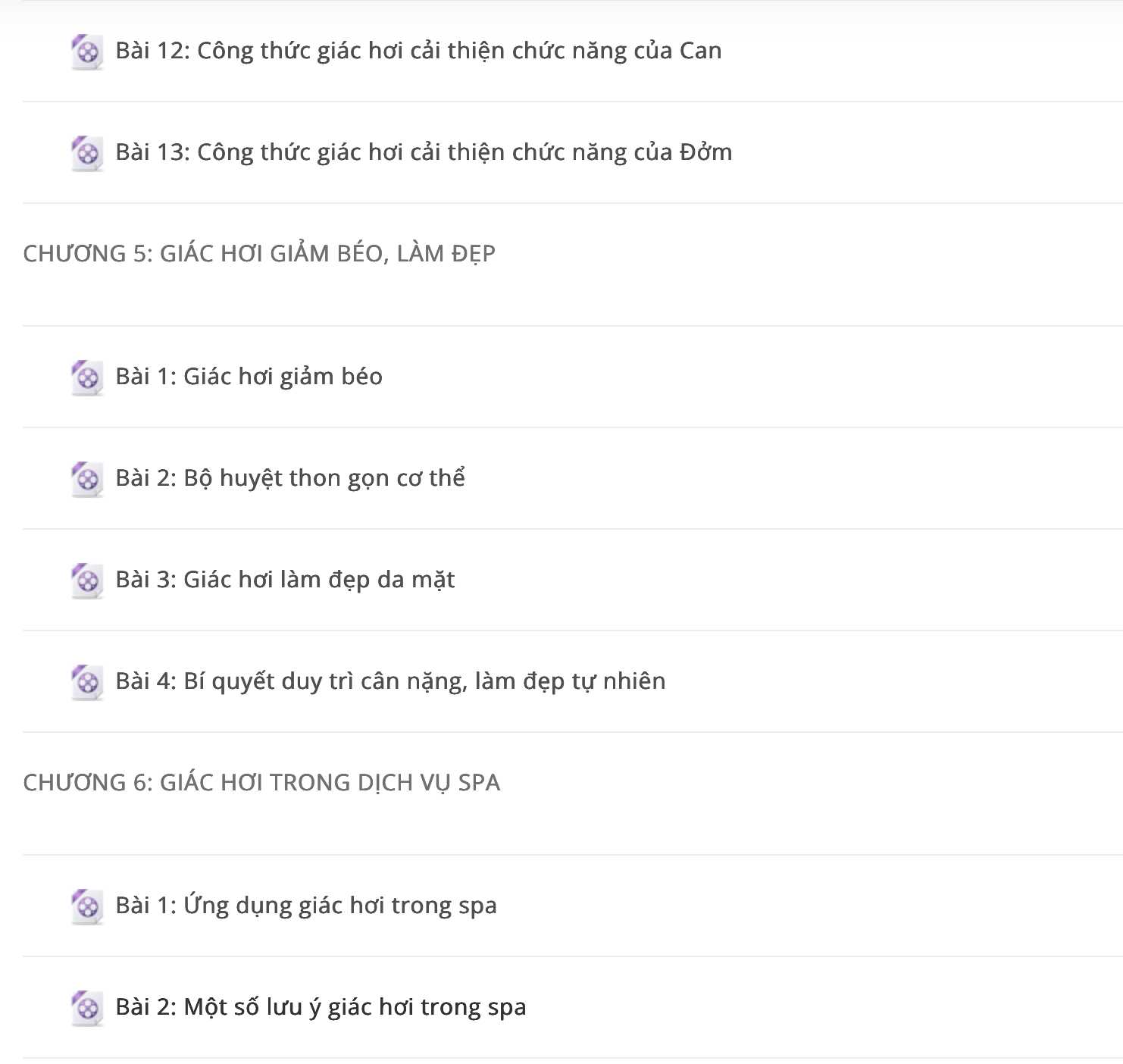Open lesson Bài 2: Một số lưu ý giác hơi
Screen dimensions: 1123x1064
point(321,1007)
